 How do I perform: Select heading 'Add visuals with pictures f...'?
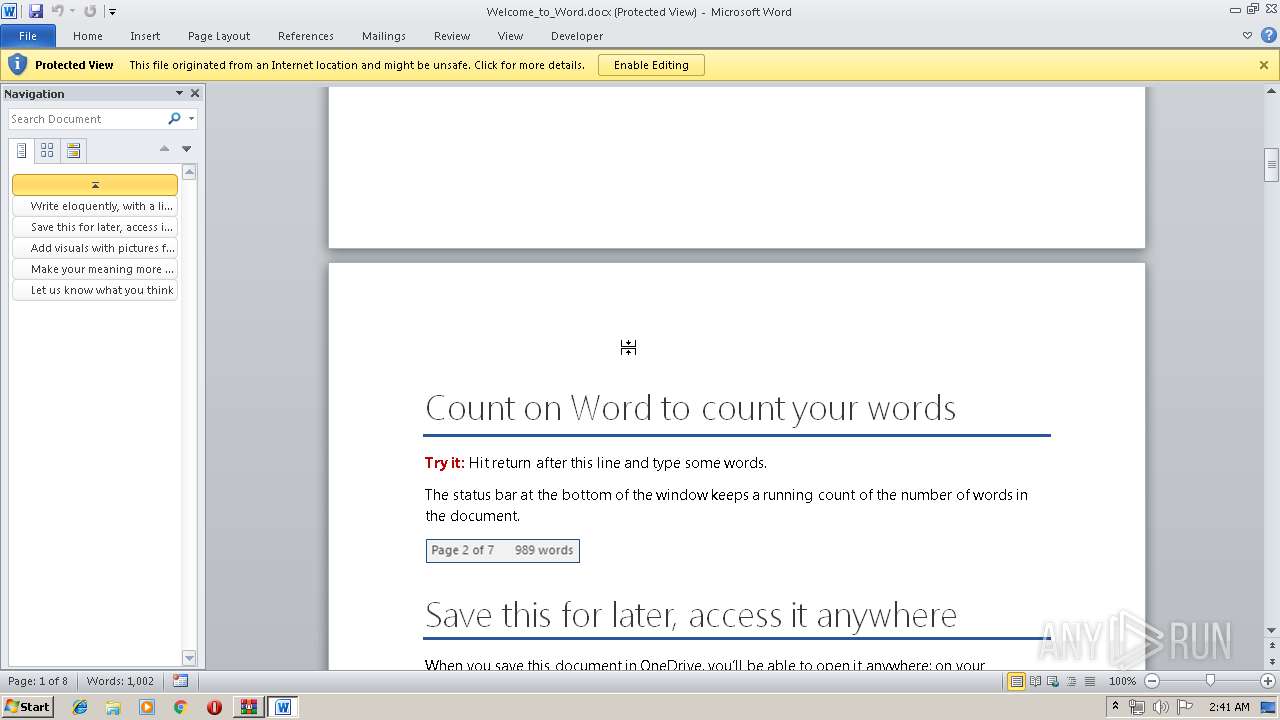(x=95, y=248)
